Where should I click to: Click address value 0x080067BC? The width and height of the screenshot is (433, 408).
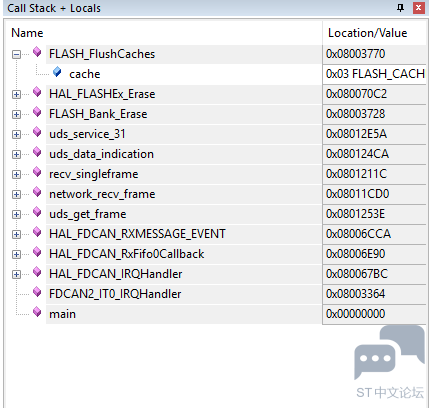click(x=357, y=274)
